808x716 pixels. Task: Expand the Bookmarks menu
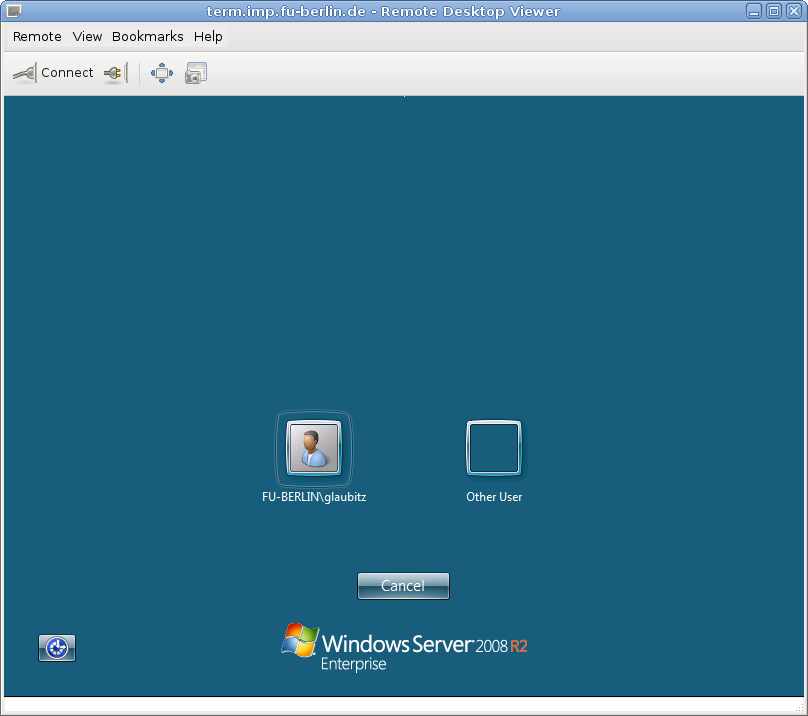(x=147, y=37)
